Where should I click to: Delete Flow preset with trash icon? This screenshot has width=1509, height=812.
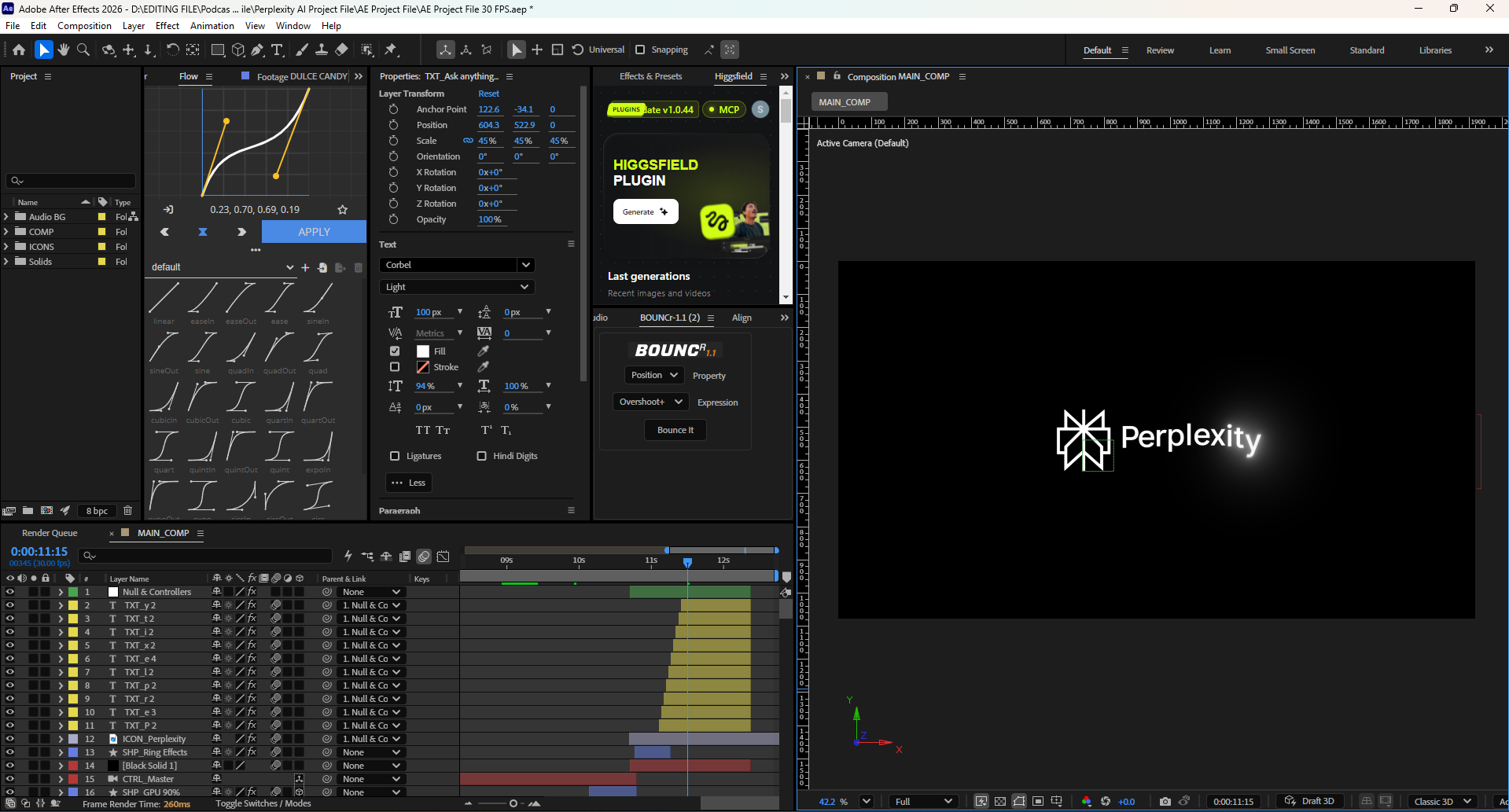[359, 267]
